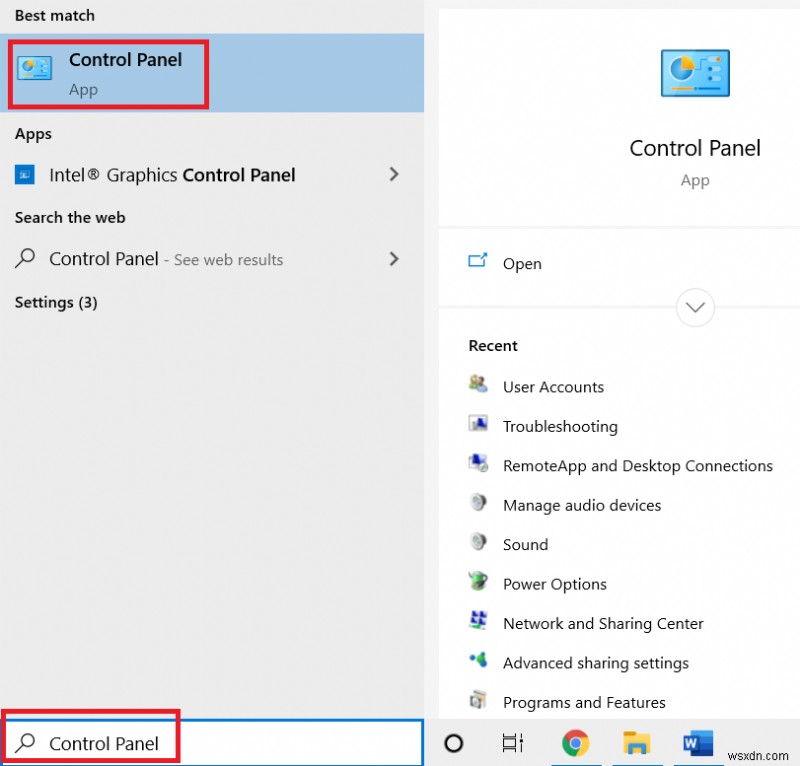This screenshot has height=766, width=800.
Task: Open Network and Sharing Center
Action: [603, 624]
